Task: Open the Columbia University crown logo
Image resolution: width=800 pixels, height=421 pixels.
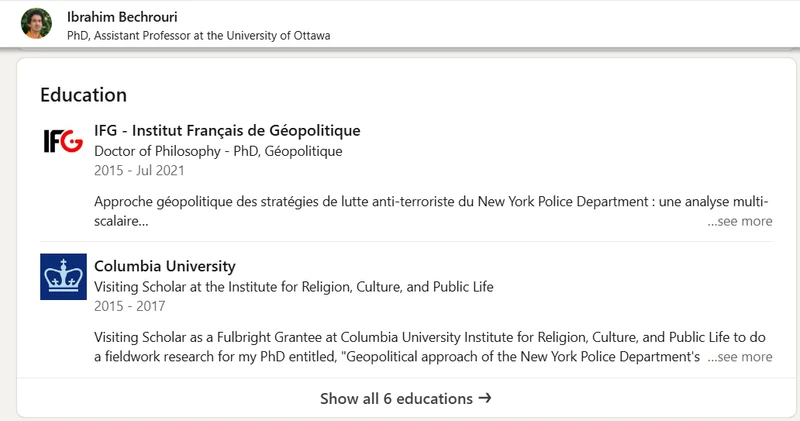Action: coord(63,277)
